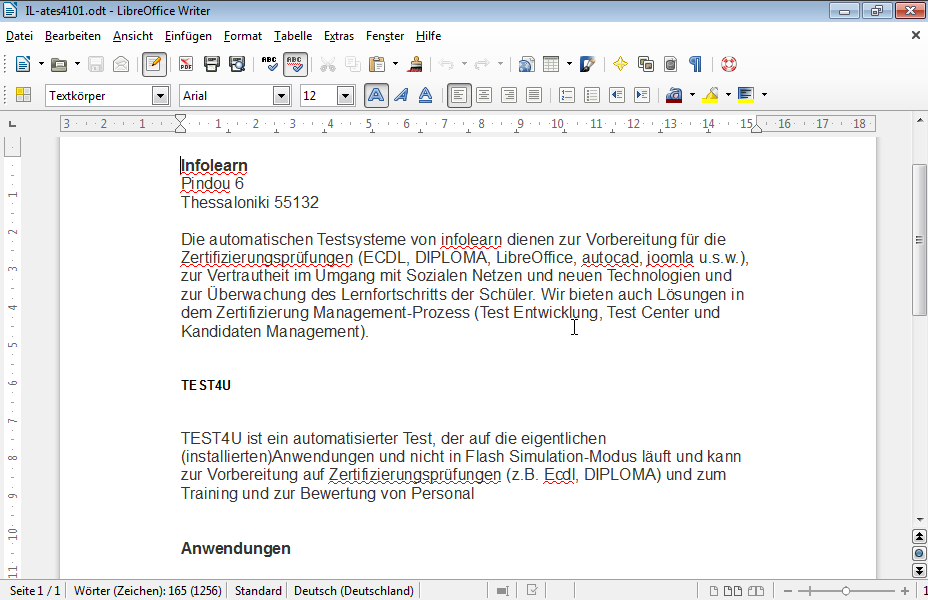This screenshot has width=928, height=600.
Task: Decrease paragraph indent
Action: click(617, 95)
